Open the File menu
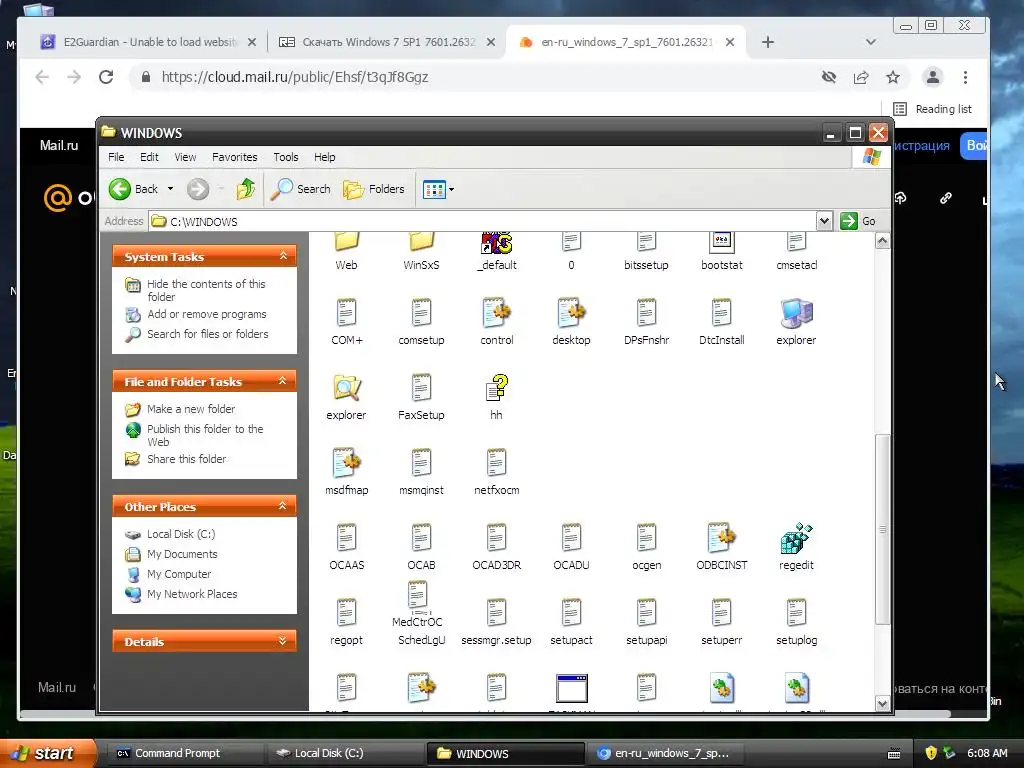The width and height of the screenshot is (1024, 768). click(116, 157)
